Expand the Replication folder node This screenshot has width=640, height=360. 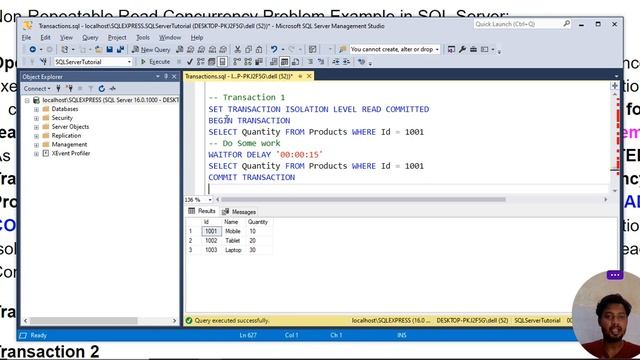tap(36, 136)
